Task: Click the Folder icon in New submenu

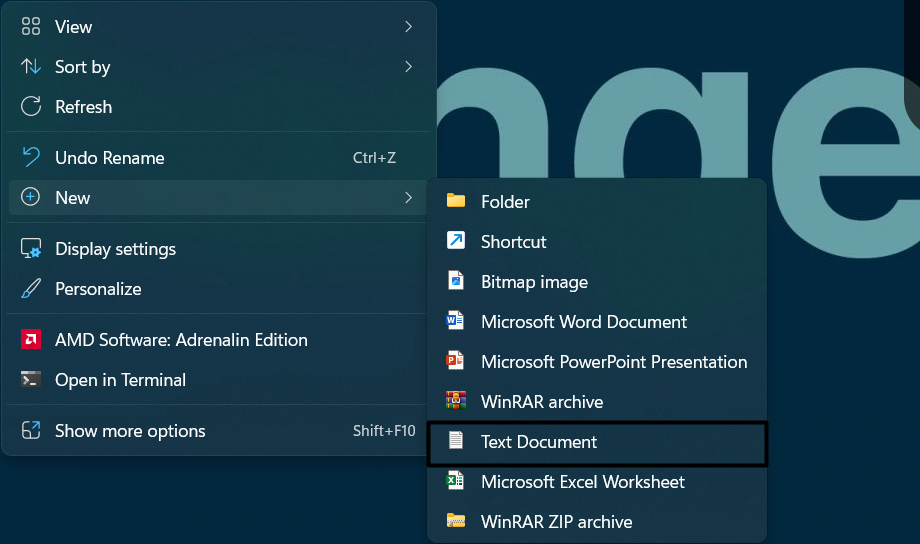Action: coord(456,201)
